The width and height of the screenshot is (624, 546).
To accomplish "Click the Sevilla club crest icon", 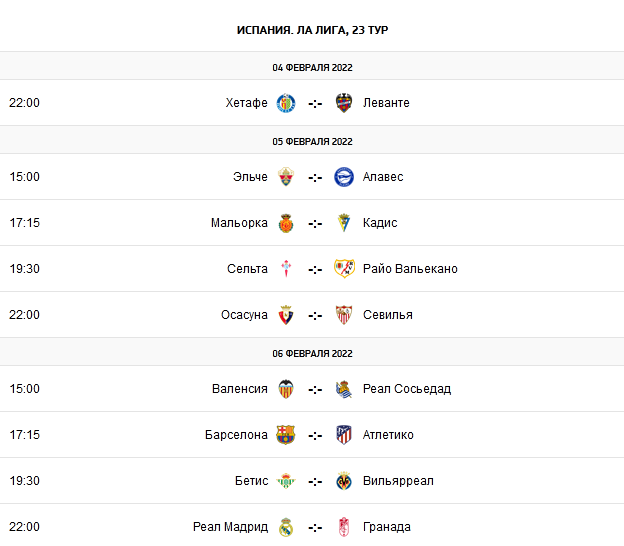I will 344,315.
